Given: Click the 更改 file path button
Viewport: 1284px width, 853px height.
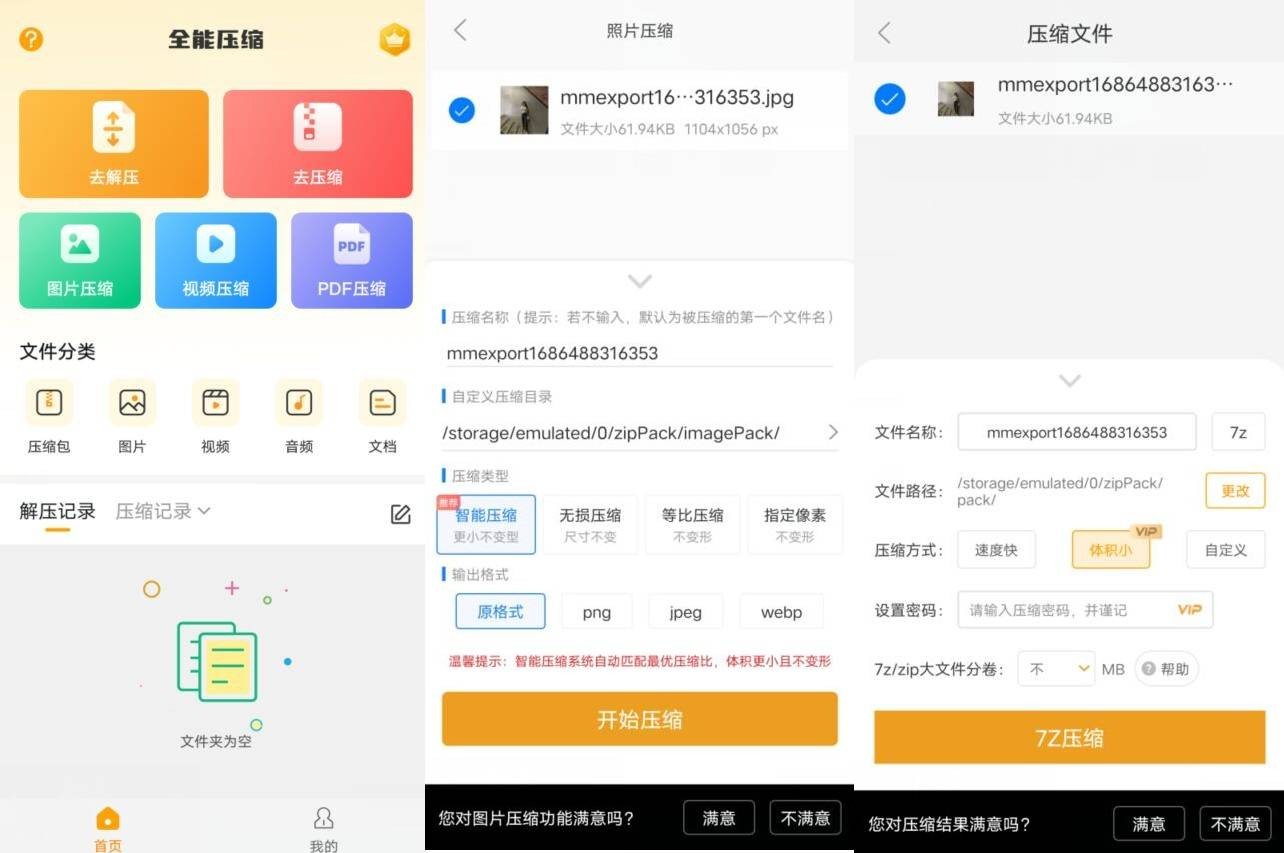Looking at the screenshot, I should 1235,491.
